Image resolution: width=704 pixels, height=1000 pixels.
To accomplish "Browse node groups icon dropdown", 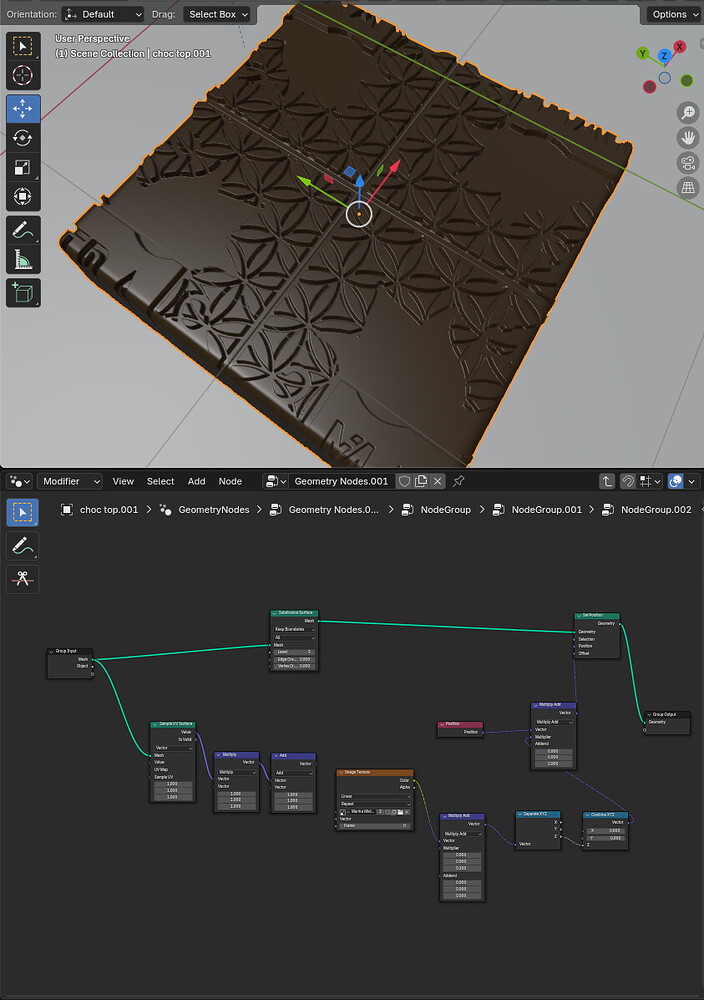I will tap(275, 482).
